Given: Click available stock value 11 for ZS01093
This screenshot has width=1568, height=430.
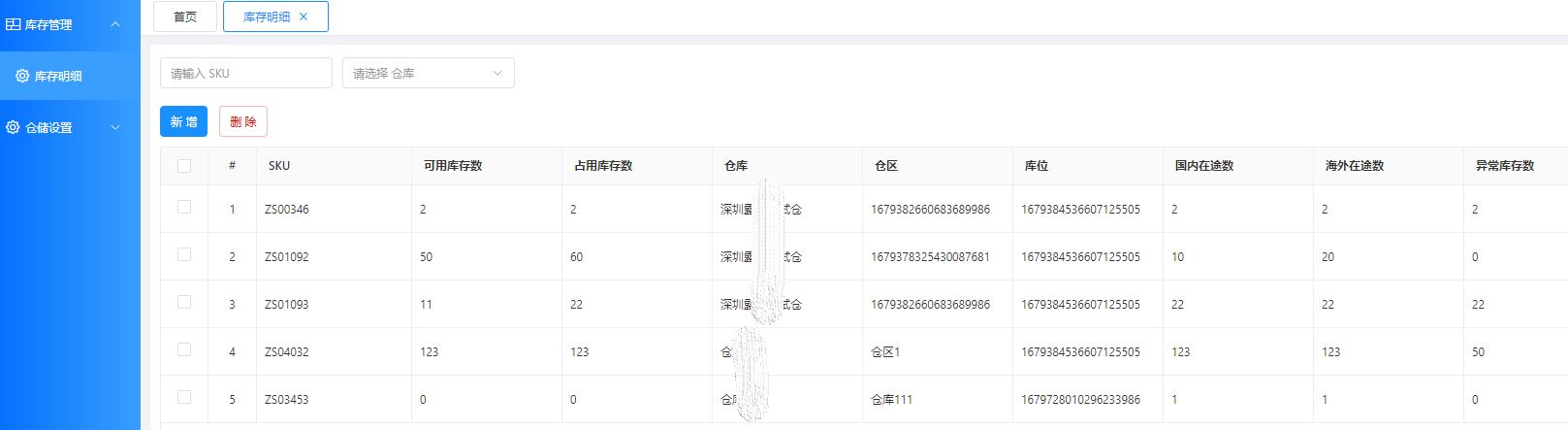Looking at the screenshot, I should click(x=426, y=305).
